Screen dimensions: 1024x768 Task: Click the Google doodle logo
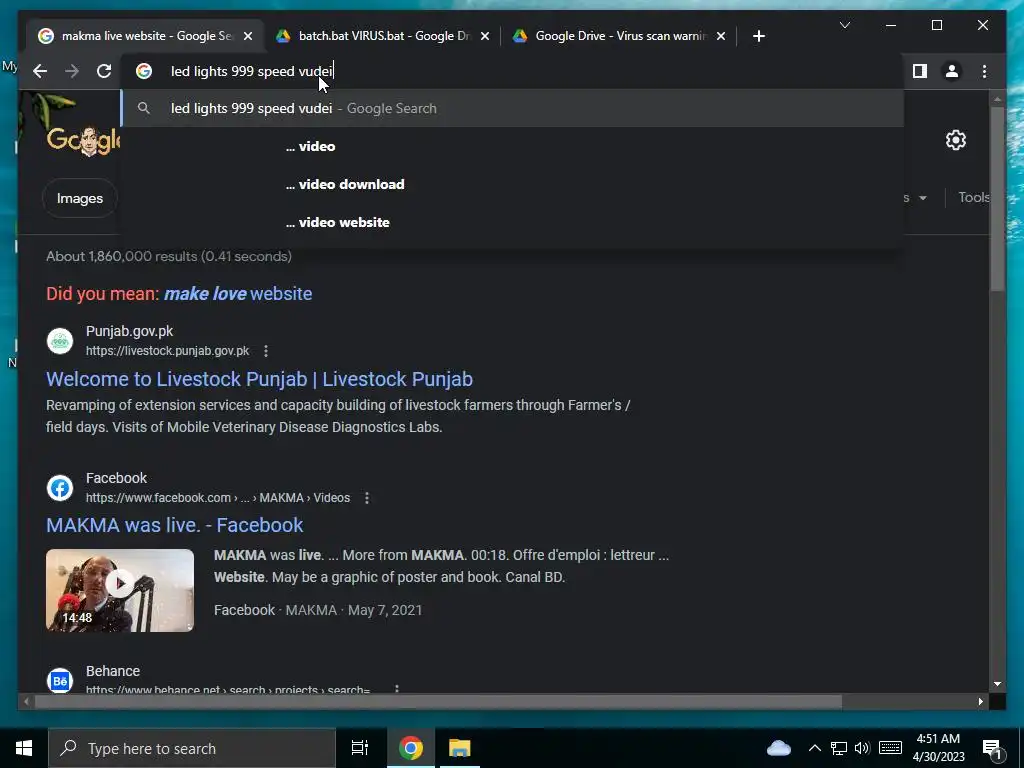(83, 140)
